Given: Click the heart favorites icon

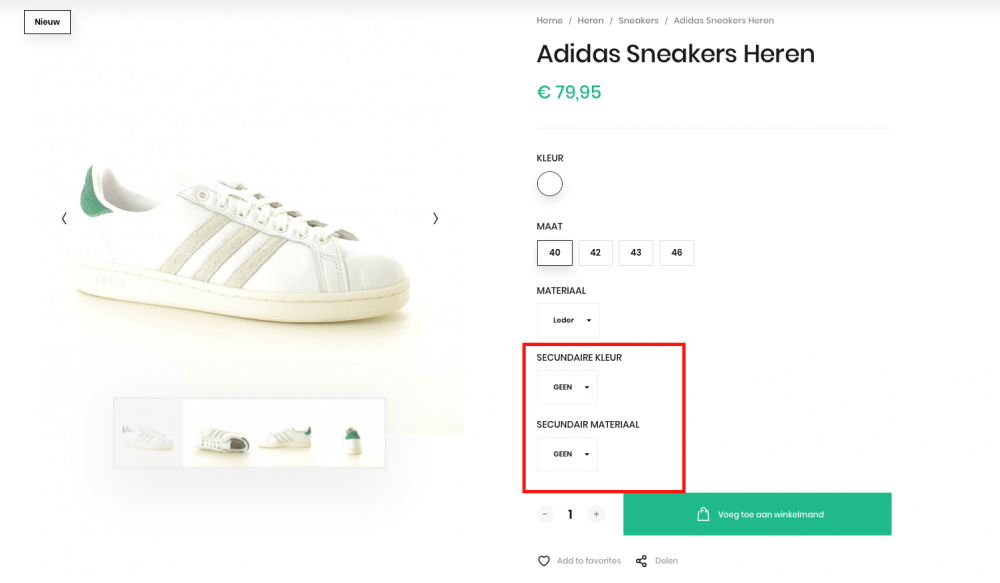Looking at the screenshot, I should [x=544, y=561].
